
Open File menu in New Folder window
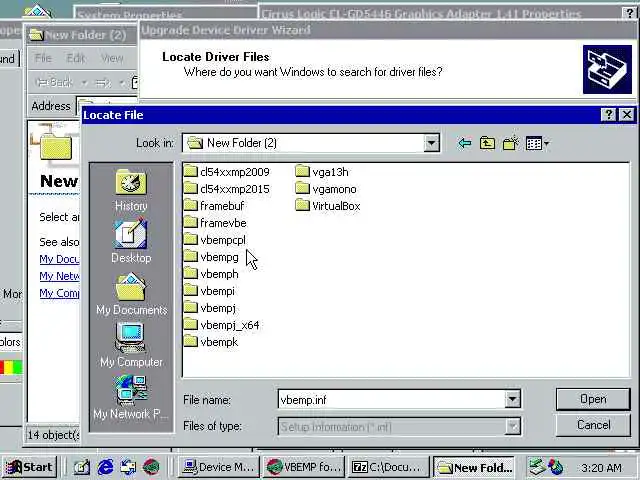(43, 58)
